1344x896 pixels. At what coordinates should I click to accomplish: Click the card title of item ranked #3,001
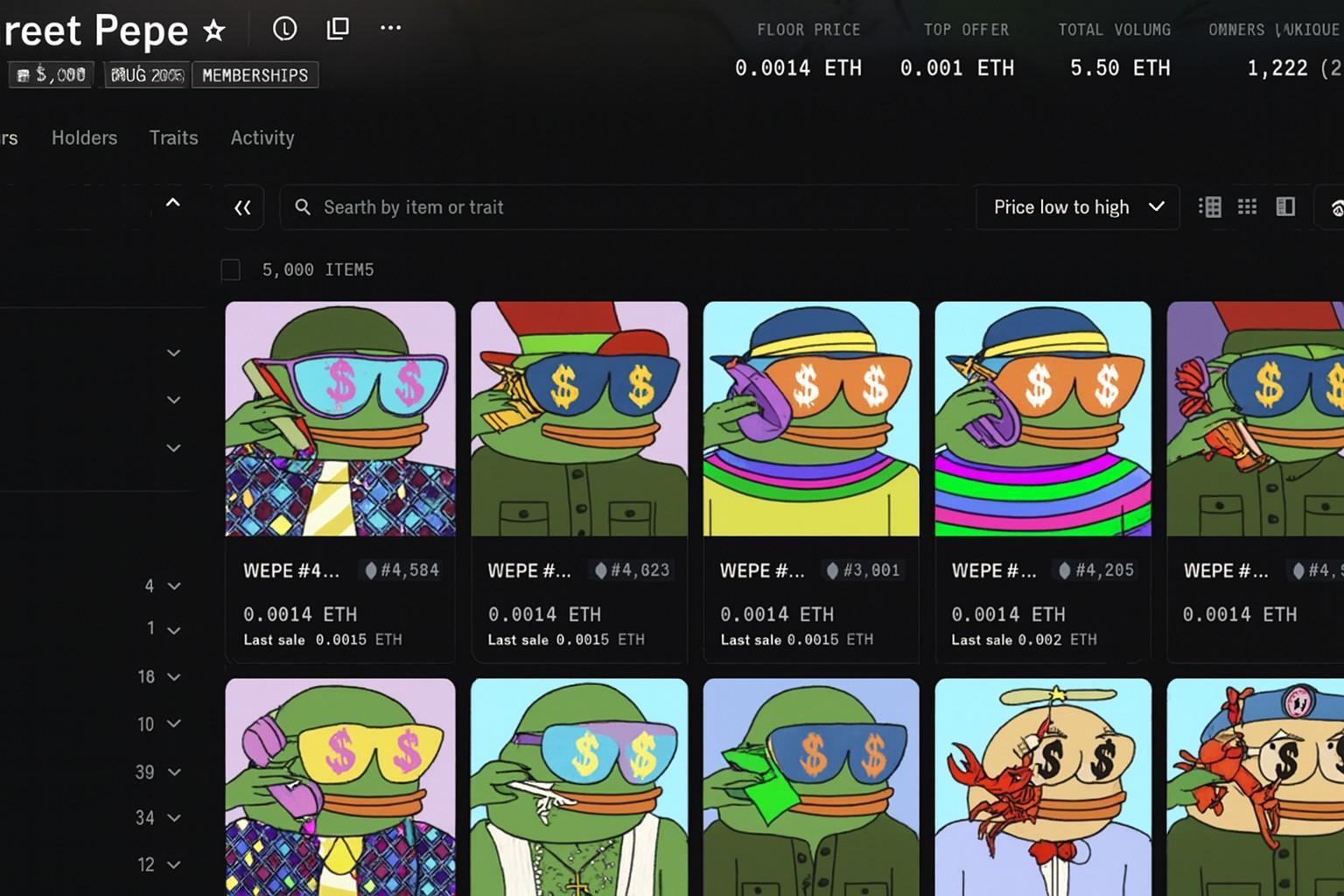tap(762, 570)
